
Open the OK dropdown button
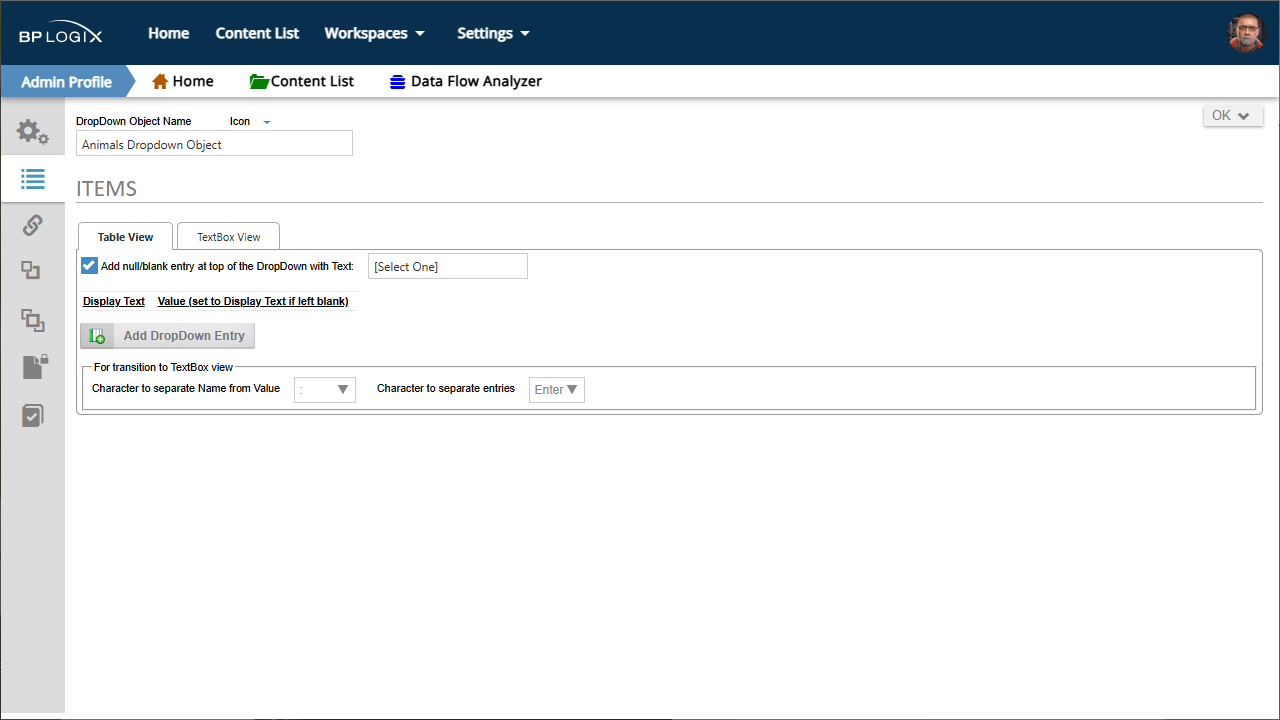(x=1232, y=116)
